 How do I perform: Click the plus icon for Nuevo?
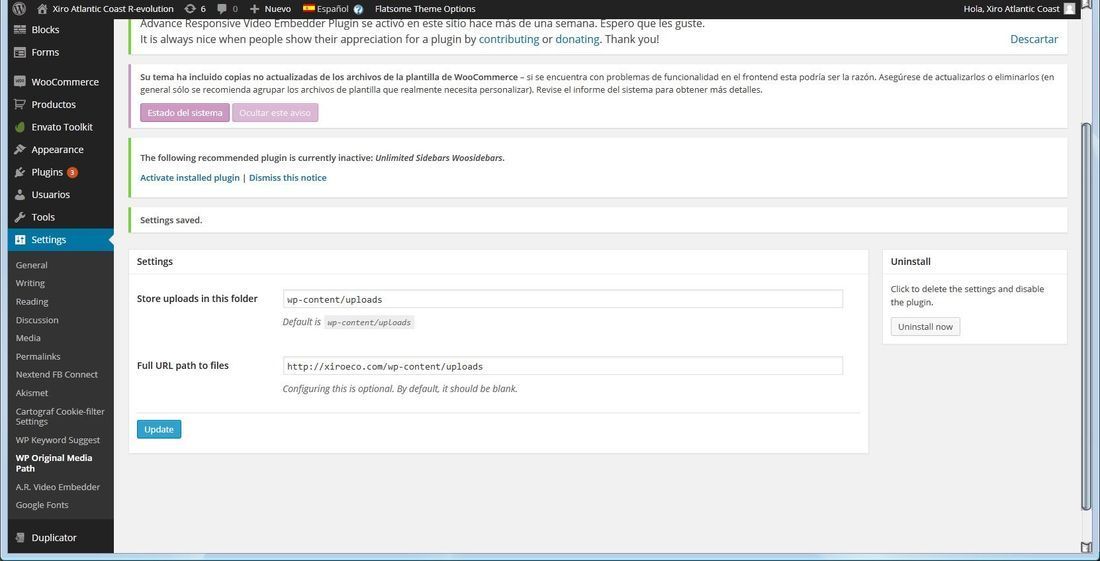coord(255,9)
